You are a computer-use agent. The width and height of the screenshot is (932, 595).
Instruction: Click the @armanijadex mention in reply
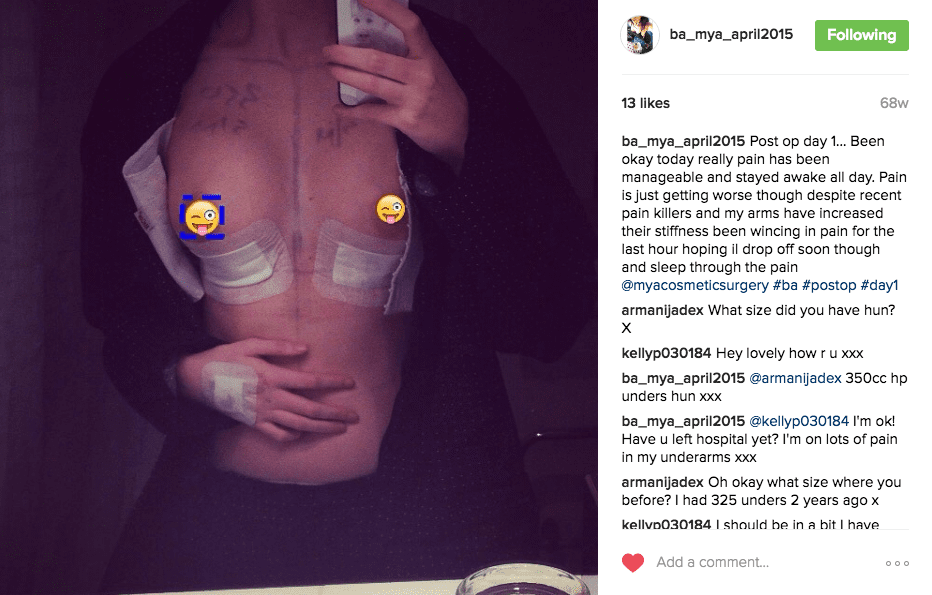click(795, 378)
